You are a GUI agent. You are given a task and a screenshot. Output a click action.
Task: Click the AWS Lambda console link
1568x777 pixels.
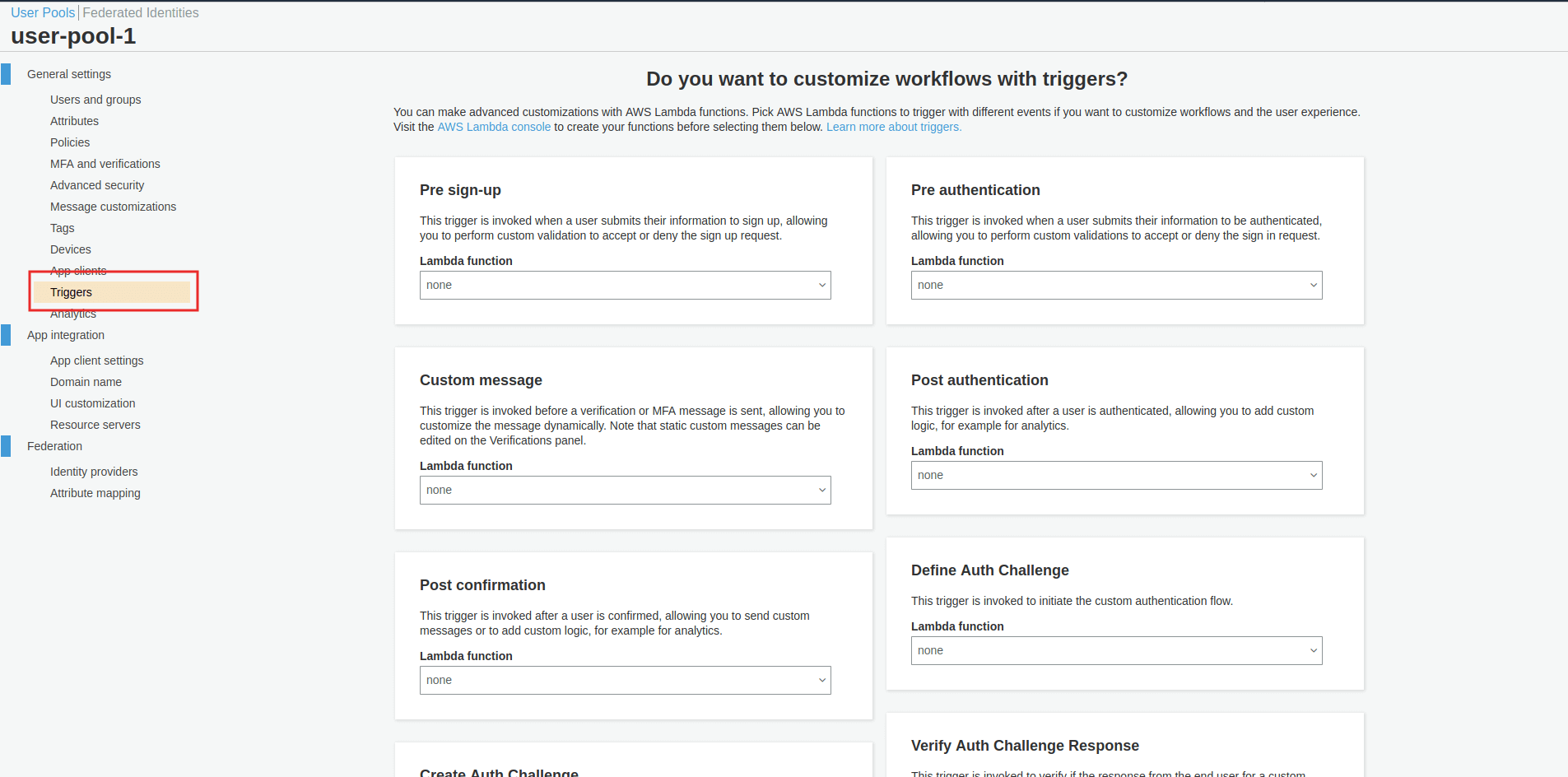494,127
